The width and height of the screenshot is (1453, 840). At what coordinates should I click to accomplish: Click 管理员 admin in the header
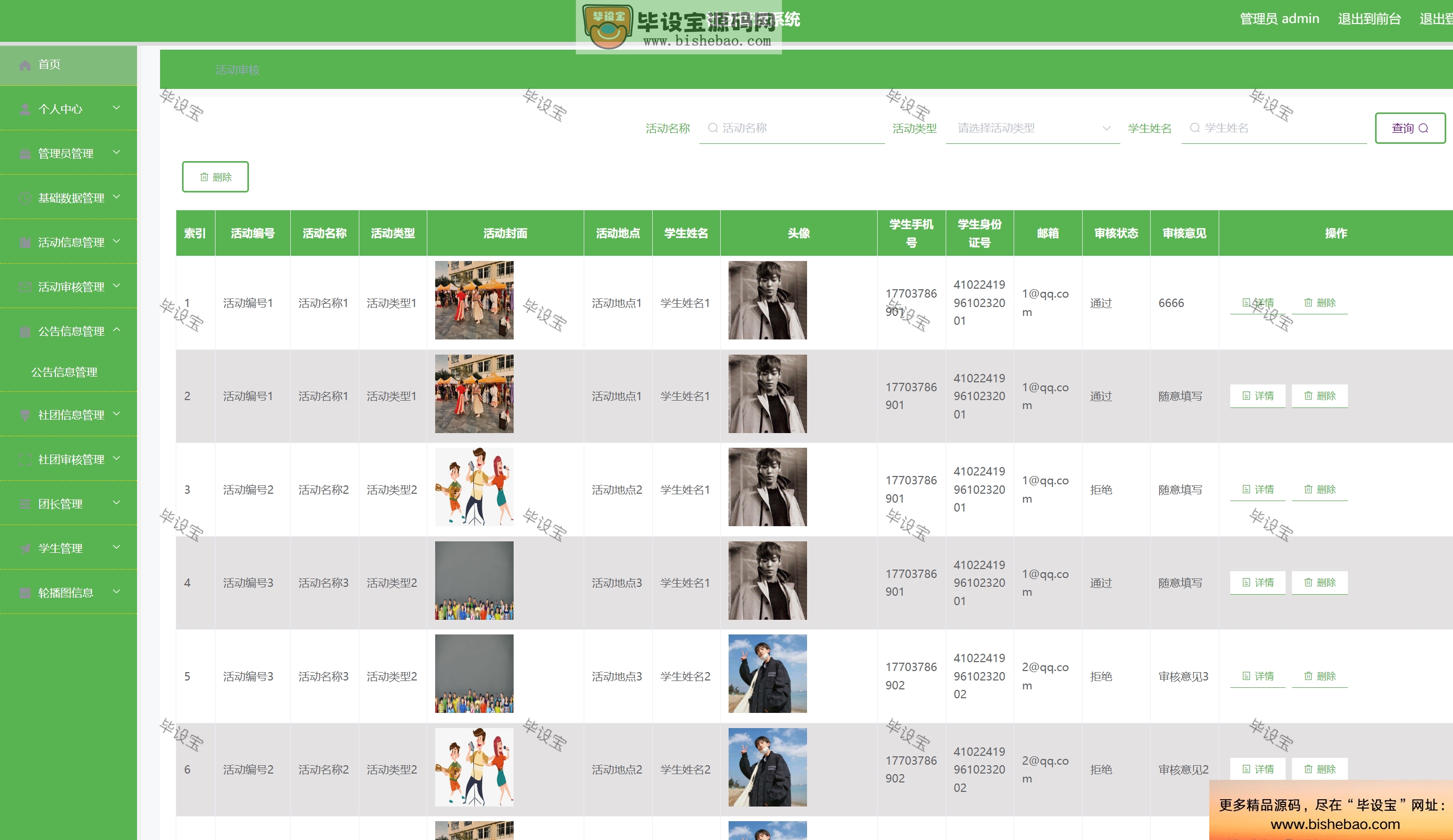pyautogui.click(x=1279, y=19)
